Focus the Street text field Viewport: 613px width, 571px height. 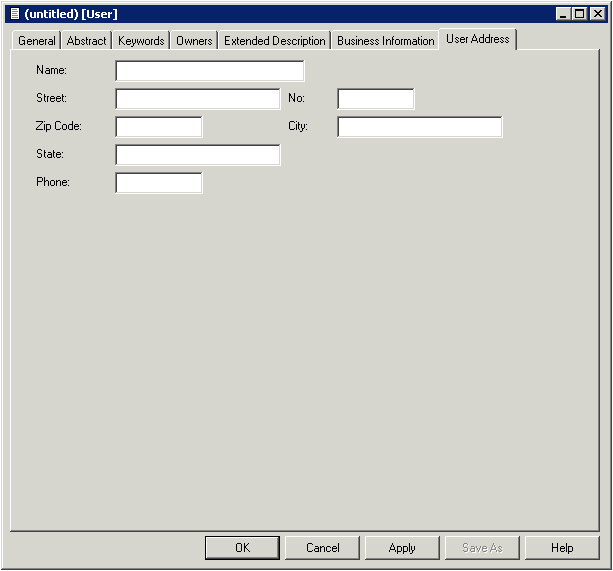197,99
